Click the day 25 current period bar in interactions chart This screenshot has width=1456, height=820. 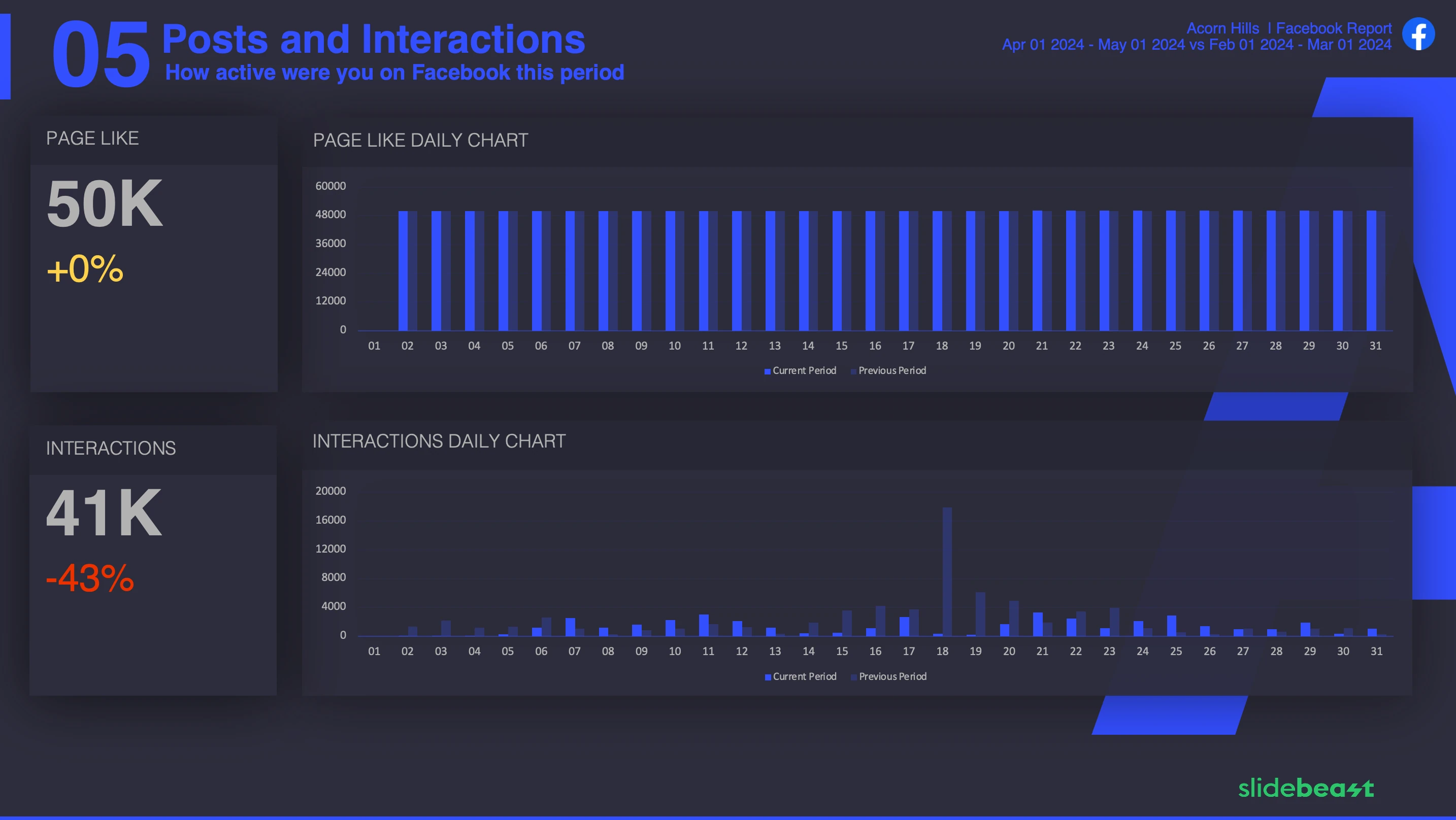[1172, 626]
